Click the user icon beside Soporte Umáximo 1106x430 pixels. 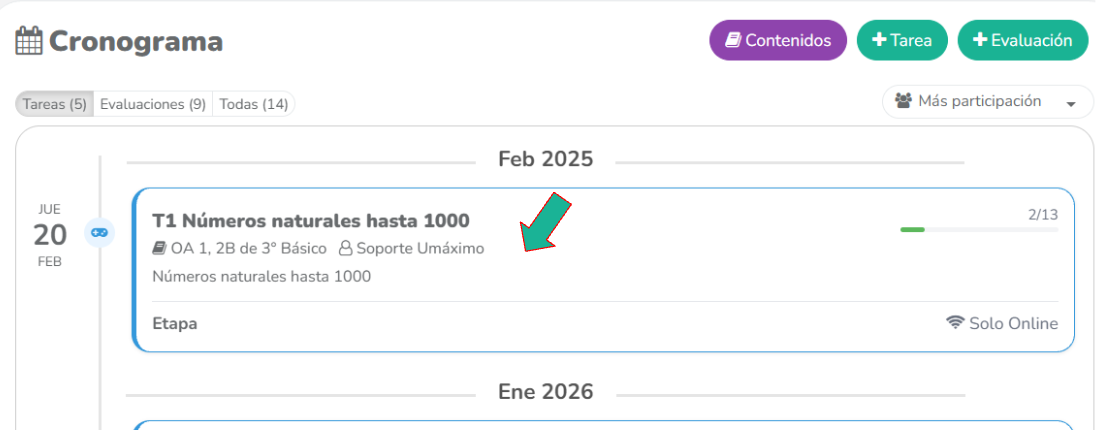(346, 248)
